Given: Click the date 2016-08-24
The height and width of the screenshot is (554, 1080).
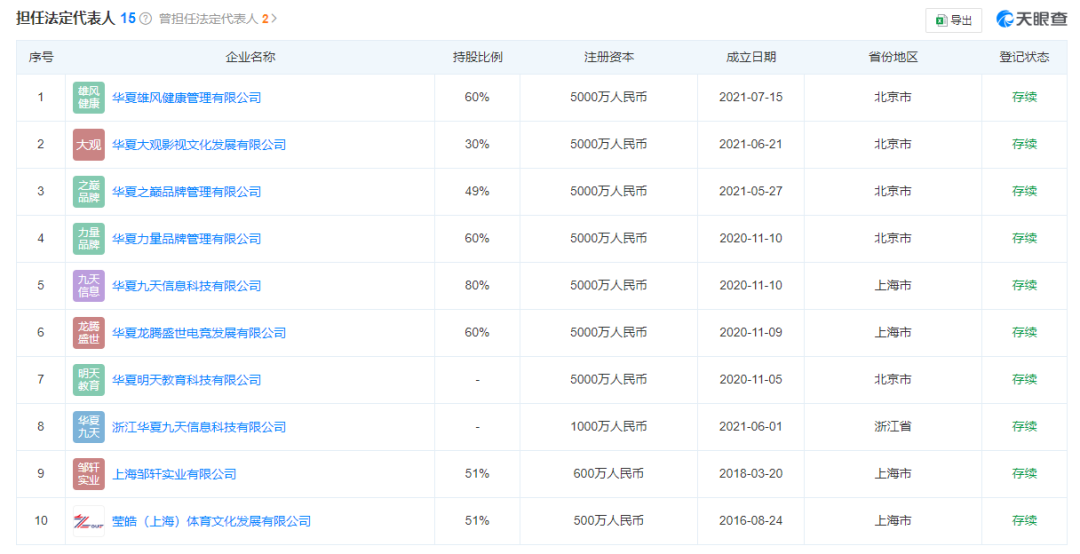Looking at the screenshot, I should click(751, 521).
